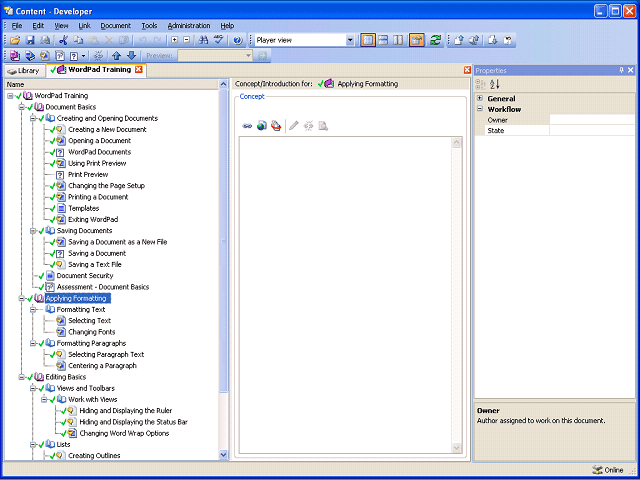
Task: Collapse the Formatting Text node
Action: 33,309
